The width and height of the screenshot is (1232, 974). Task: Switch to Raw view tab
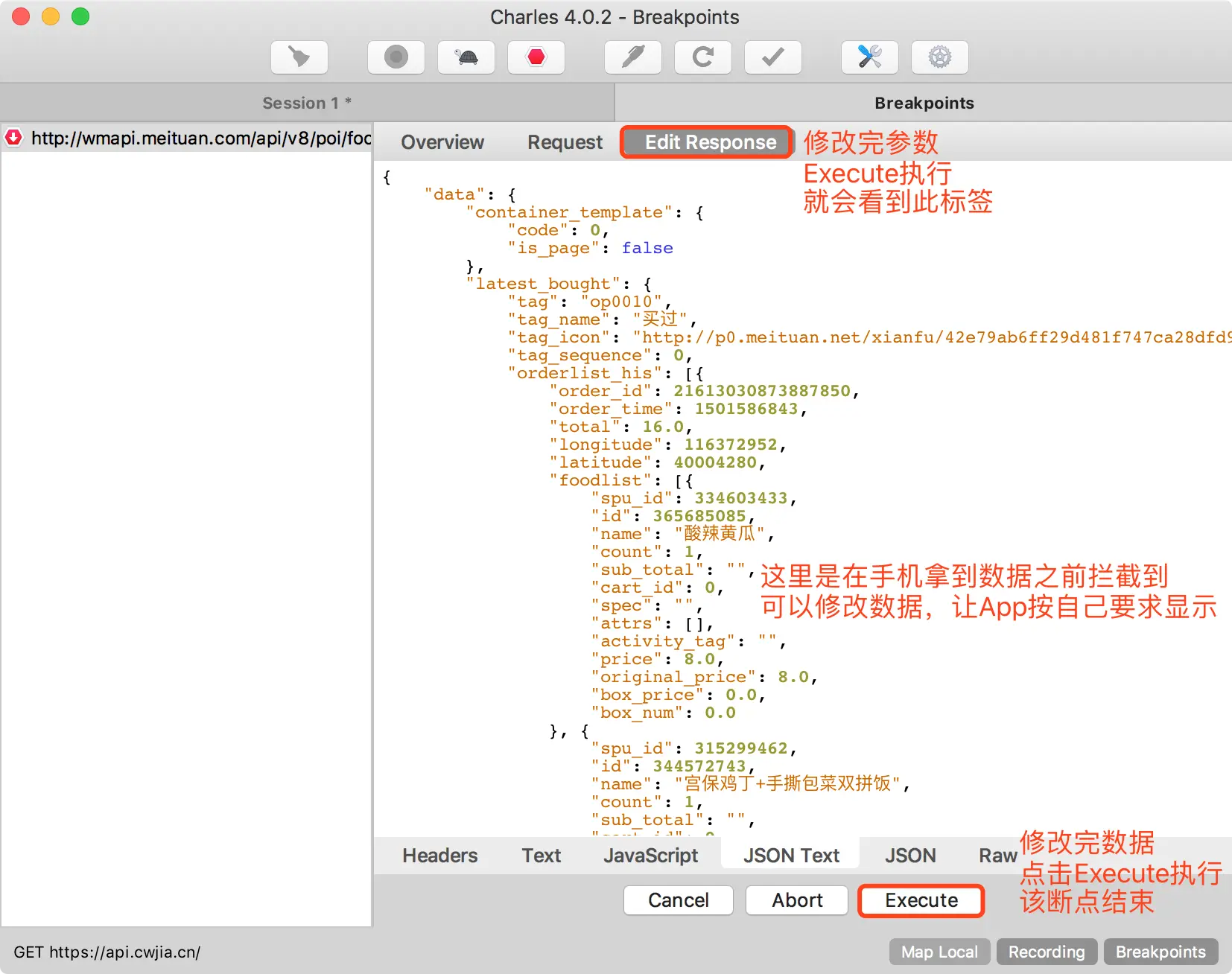pyautogui.click(x=998, y=856)
